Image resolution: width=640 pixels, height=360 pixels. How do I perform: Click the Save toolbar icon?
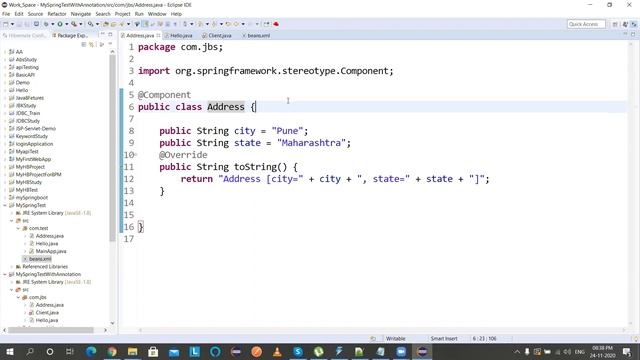click(20, 24)
